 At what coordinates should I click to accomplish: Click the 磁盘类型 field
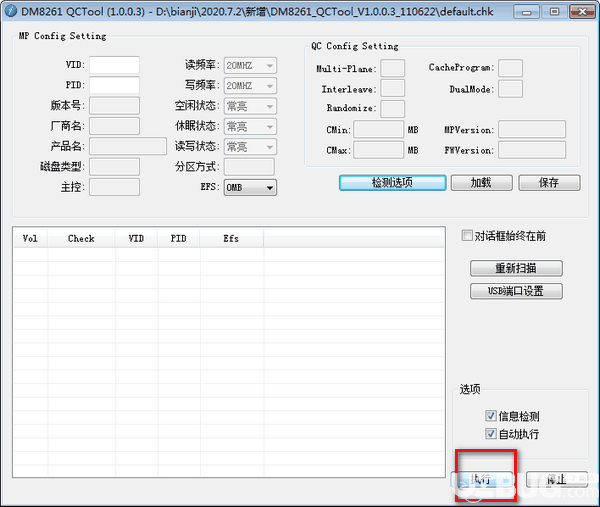(114, 167)
